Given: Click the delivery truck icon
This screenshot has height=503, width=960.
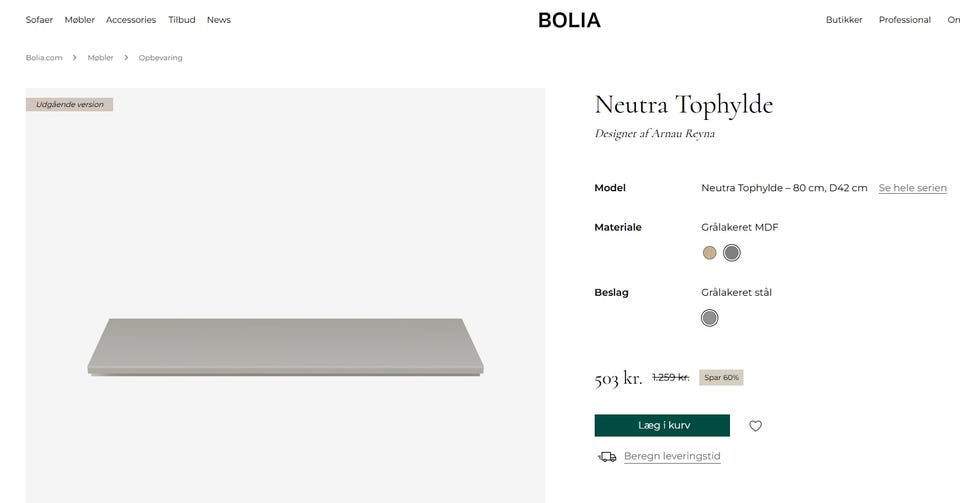Looking at the screenshot, I should (607, 457).
